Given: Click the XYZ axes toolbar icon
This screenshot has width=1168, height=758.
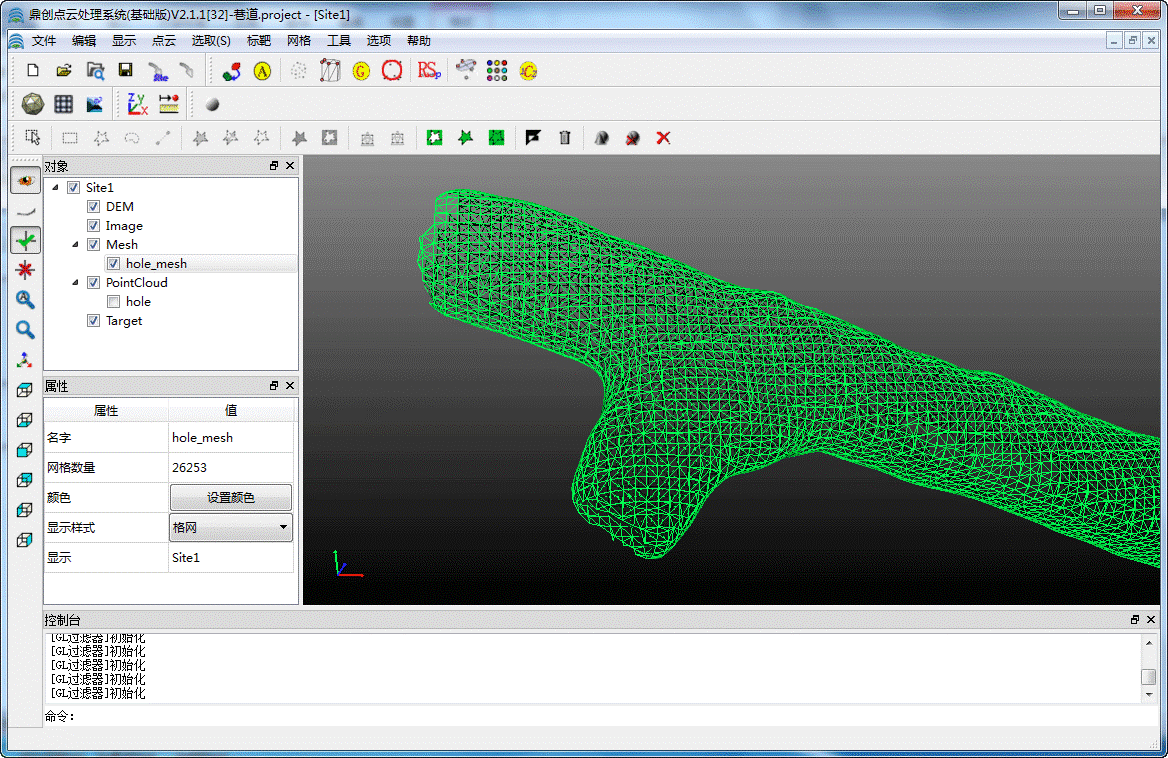Looking at the screenshot, I should tap(137, 104).
